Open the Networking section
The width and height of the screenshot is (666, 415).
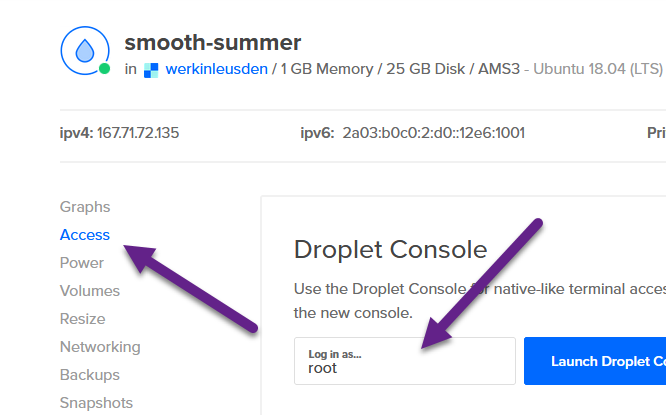coord(100,347)
